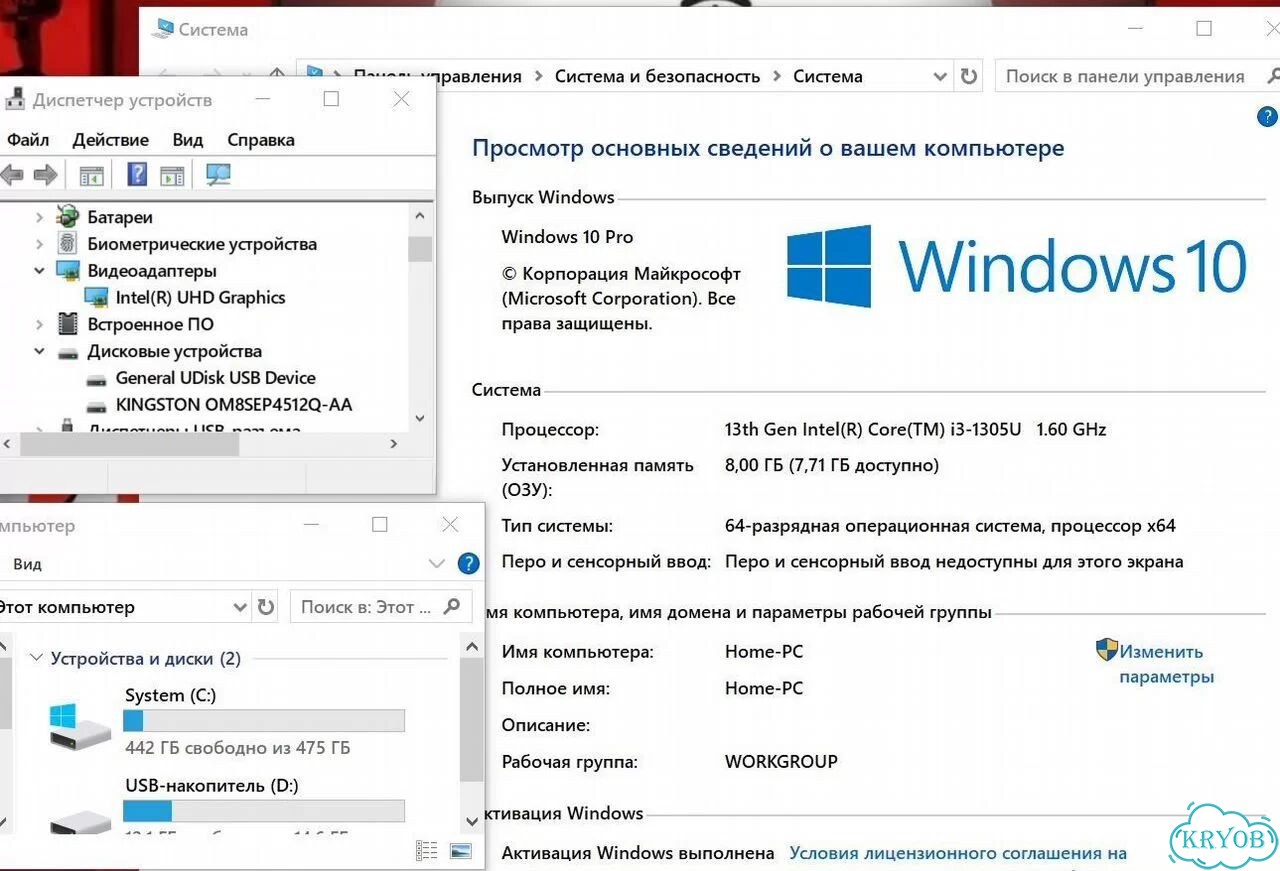This screenshot has height=871, width=1280.
Task: Toggle the console tree icon in Device Manager
Action: (91, 175)
